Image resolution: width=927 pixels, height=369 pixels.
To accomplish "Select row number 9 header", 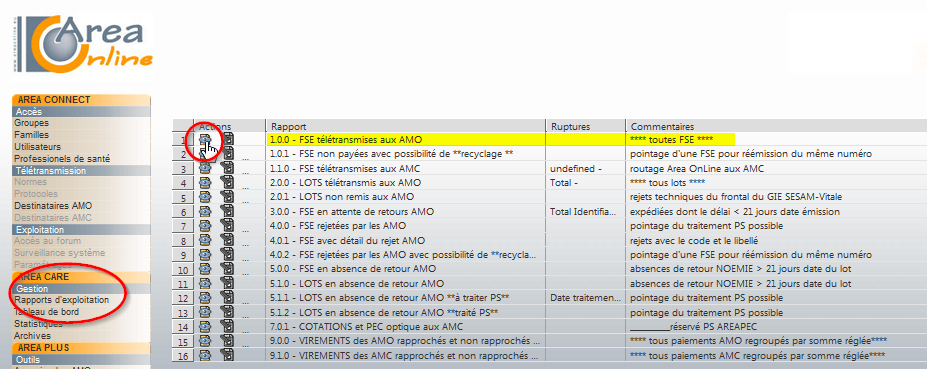I will (x=183, y=255).
